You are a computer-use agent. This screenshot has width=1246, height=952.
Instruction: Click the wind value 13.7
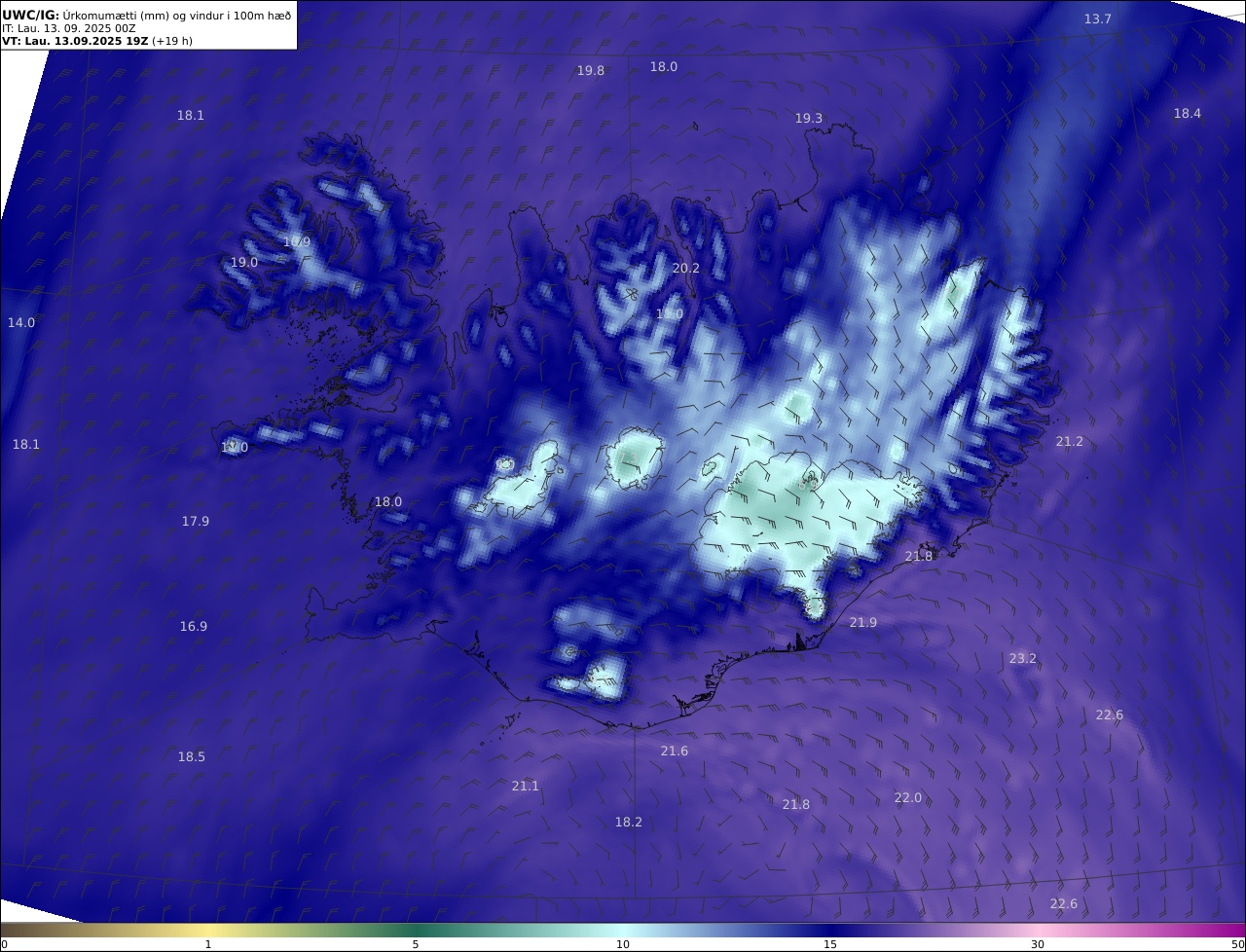[1098, 19]
